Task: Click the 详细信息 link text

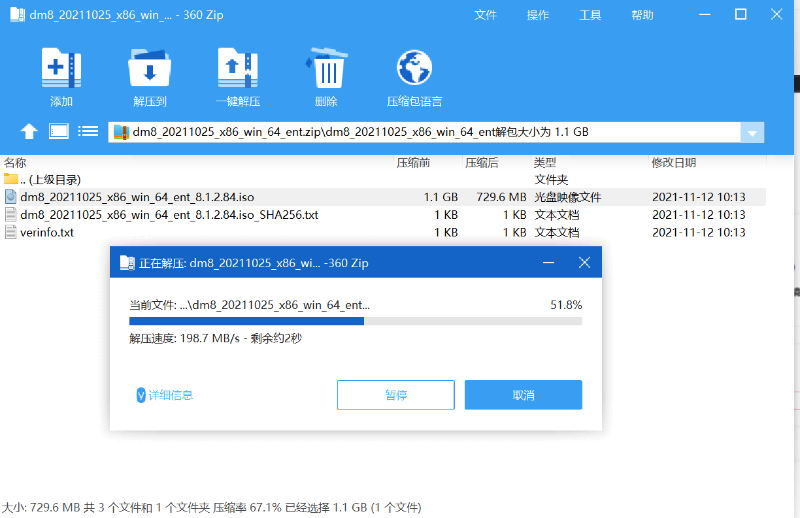Action: tap(170, 395)
